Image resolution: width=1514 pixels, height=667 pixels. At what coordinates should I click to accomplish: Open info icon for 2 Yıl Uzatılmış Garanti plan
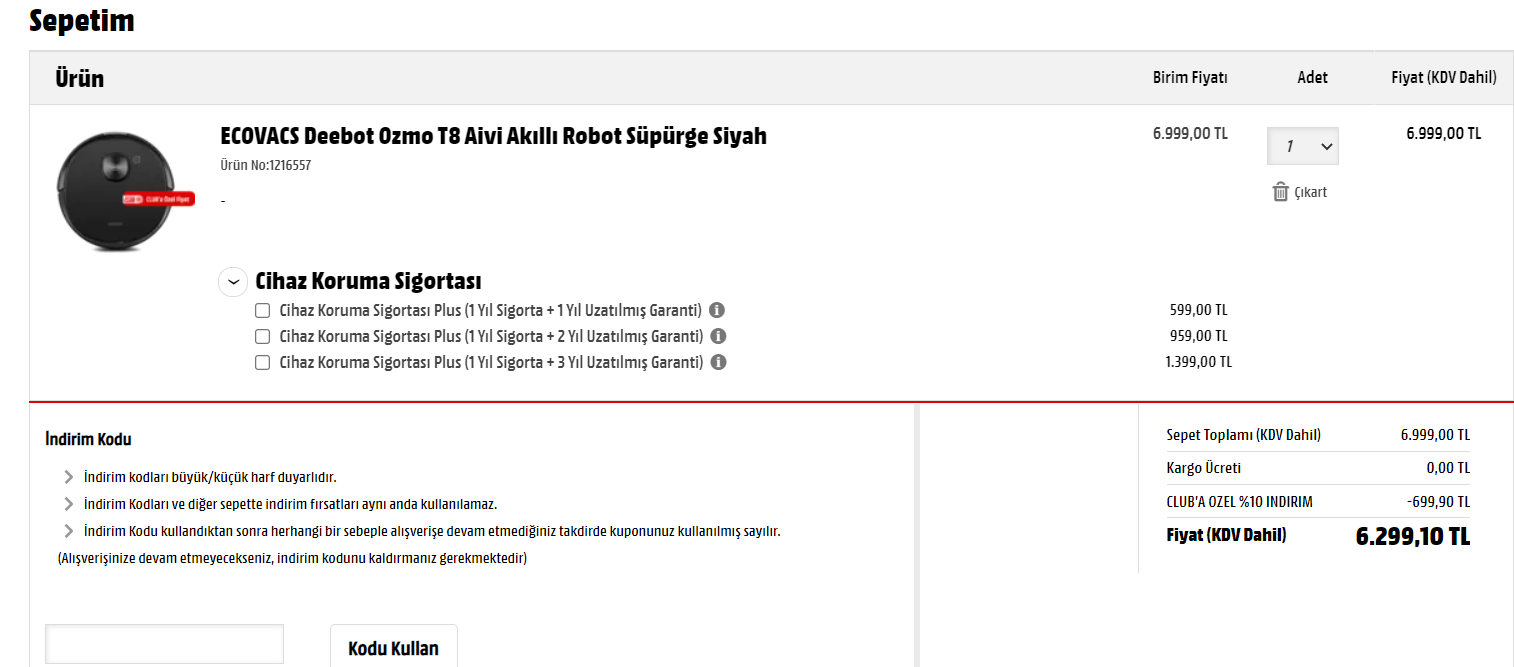tap(718, 336)
